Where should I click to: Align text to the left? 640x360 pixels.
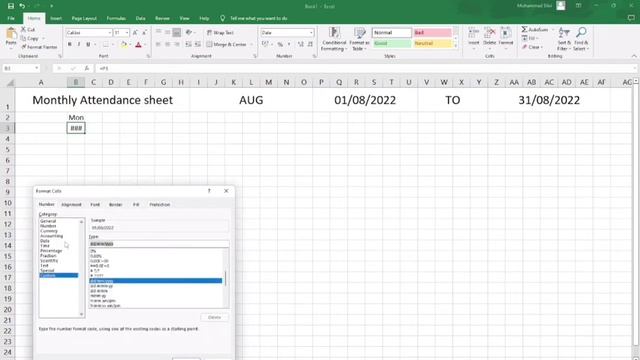pyautogui.click(x=158, y=44)
